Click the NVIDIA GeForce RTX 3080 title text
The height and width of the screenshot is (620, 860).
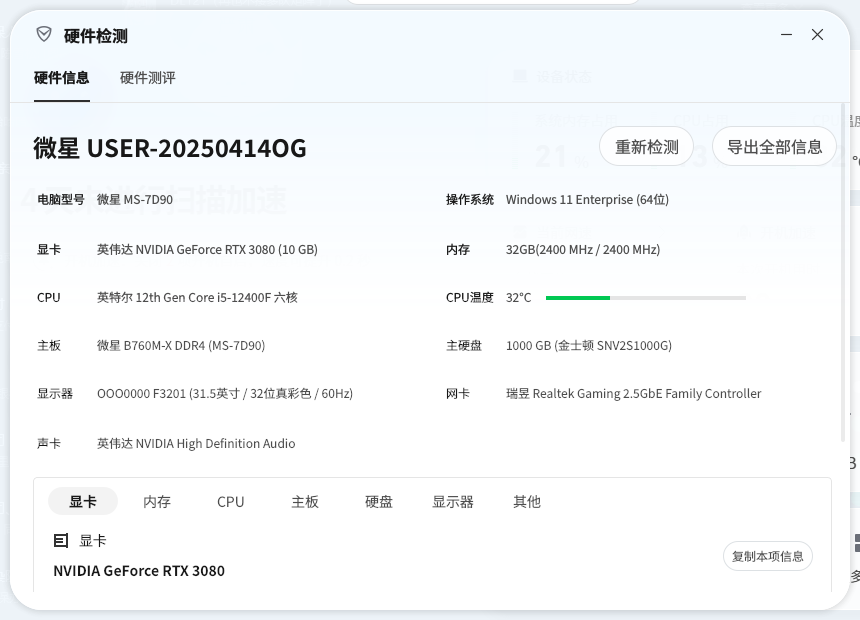[x=139, y=571]
